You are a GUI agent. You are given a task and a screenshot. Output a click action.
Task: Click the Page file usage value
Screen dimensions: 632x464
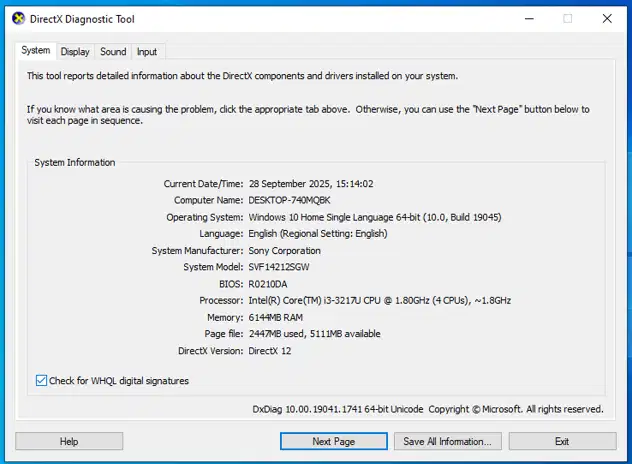[314, 334]
